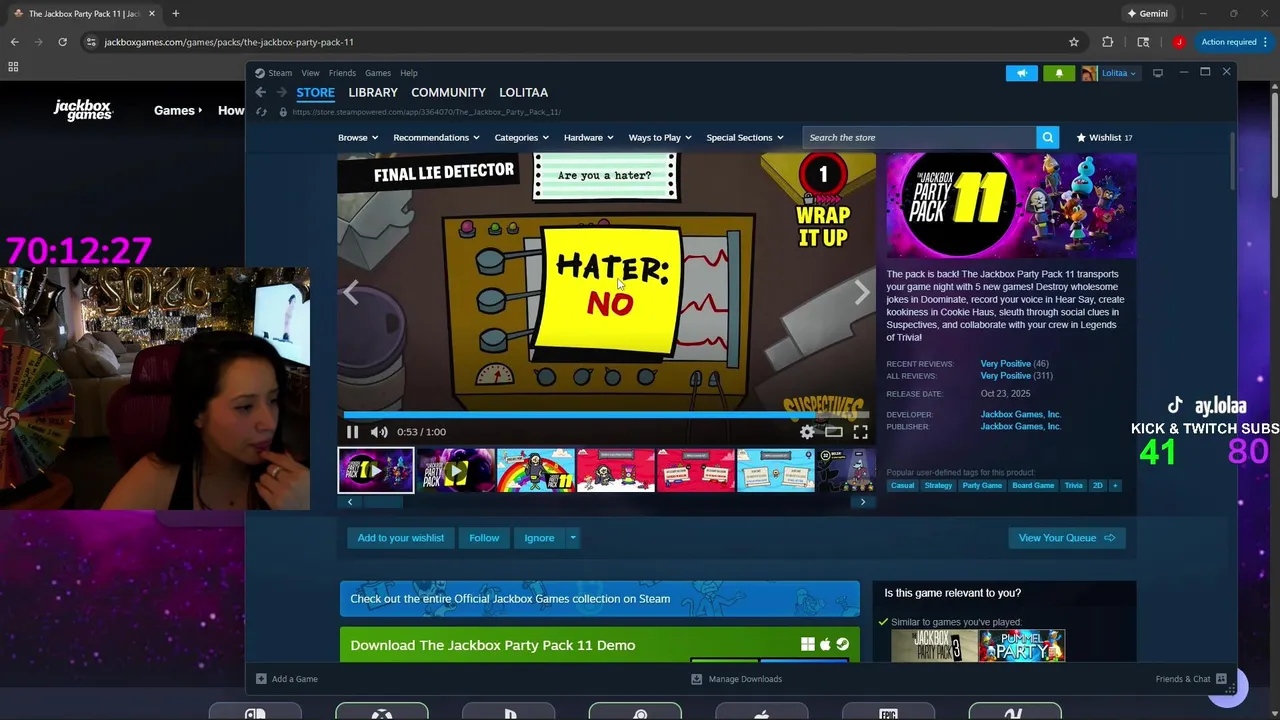The width and height of the screenshot is (1280, 720).
Task: Open the View menu in Steam
Action: pyautogui.click(x=311, y=73)
